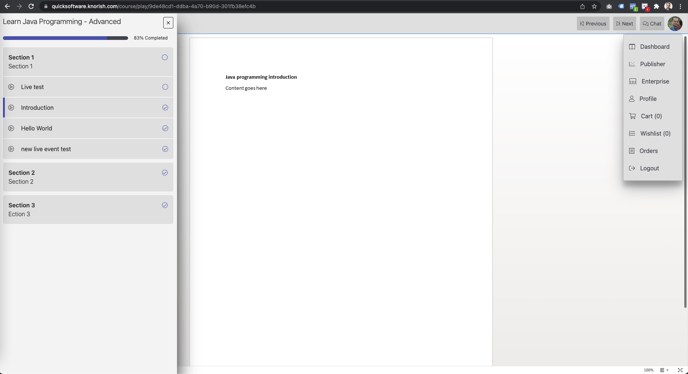Toggle Introduction completion checkmark

click(x=165, y=108)
